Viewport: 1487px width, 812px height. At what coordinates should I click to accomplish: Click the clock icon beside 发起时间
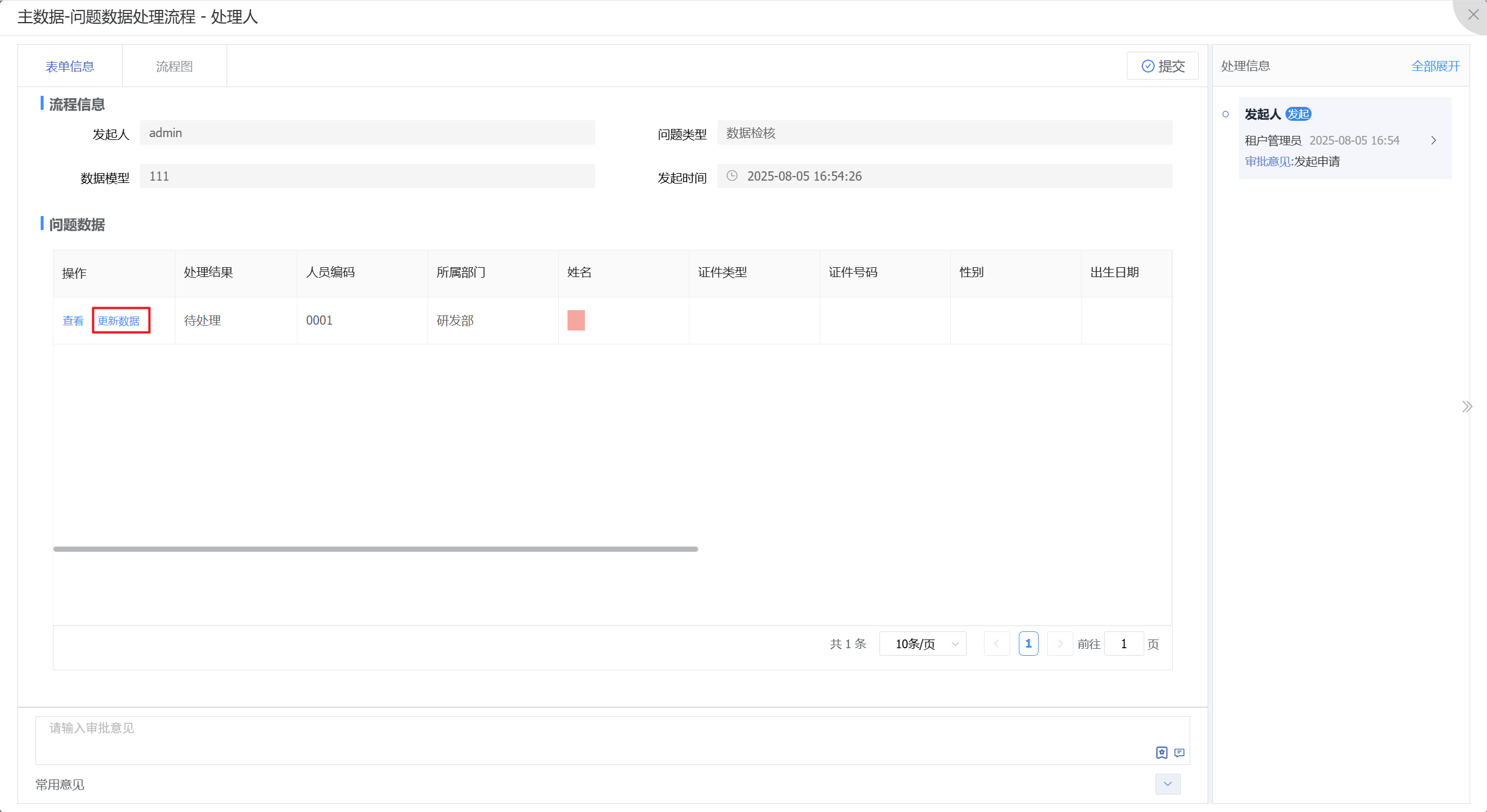(732, 176)
